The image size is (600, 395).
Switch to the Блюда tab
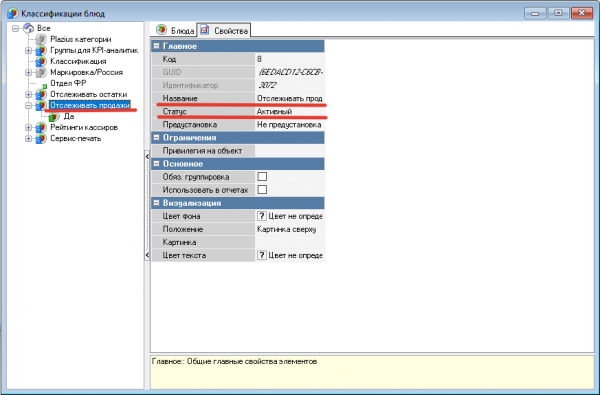click(176, 30)
